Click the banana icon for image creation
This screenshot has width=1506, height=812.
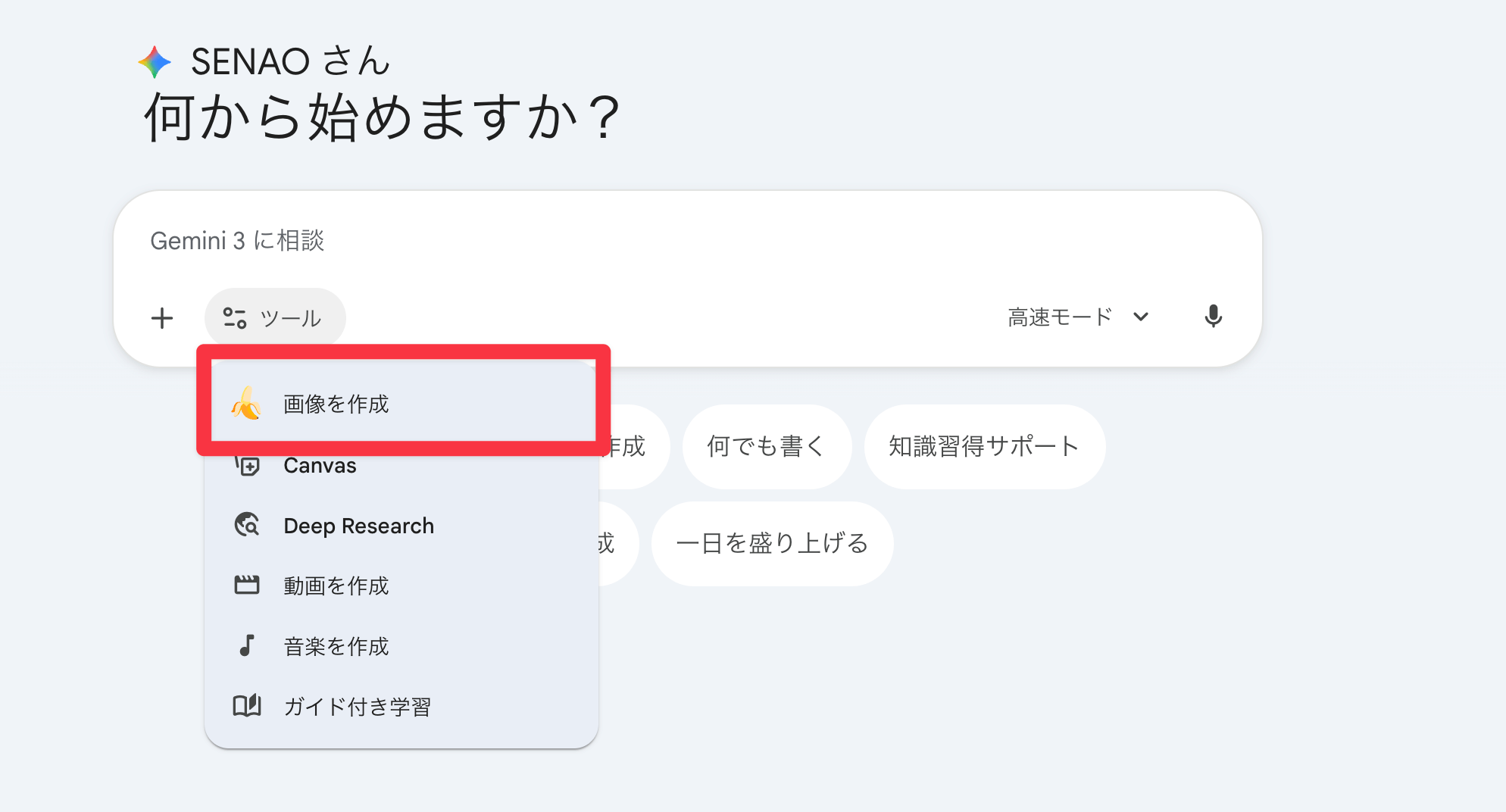(x=246, y=404)
